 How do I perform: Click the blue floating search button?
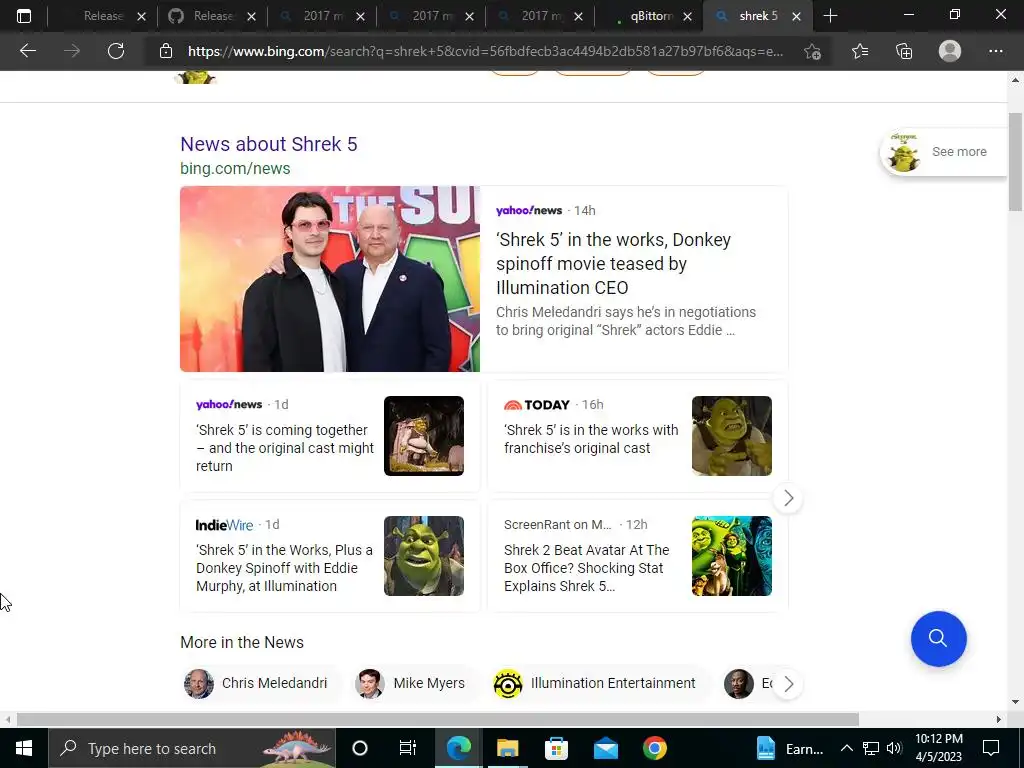pos(938,638)
